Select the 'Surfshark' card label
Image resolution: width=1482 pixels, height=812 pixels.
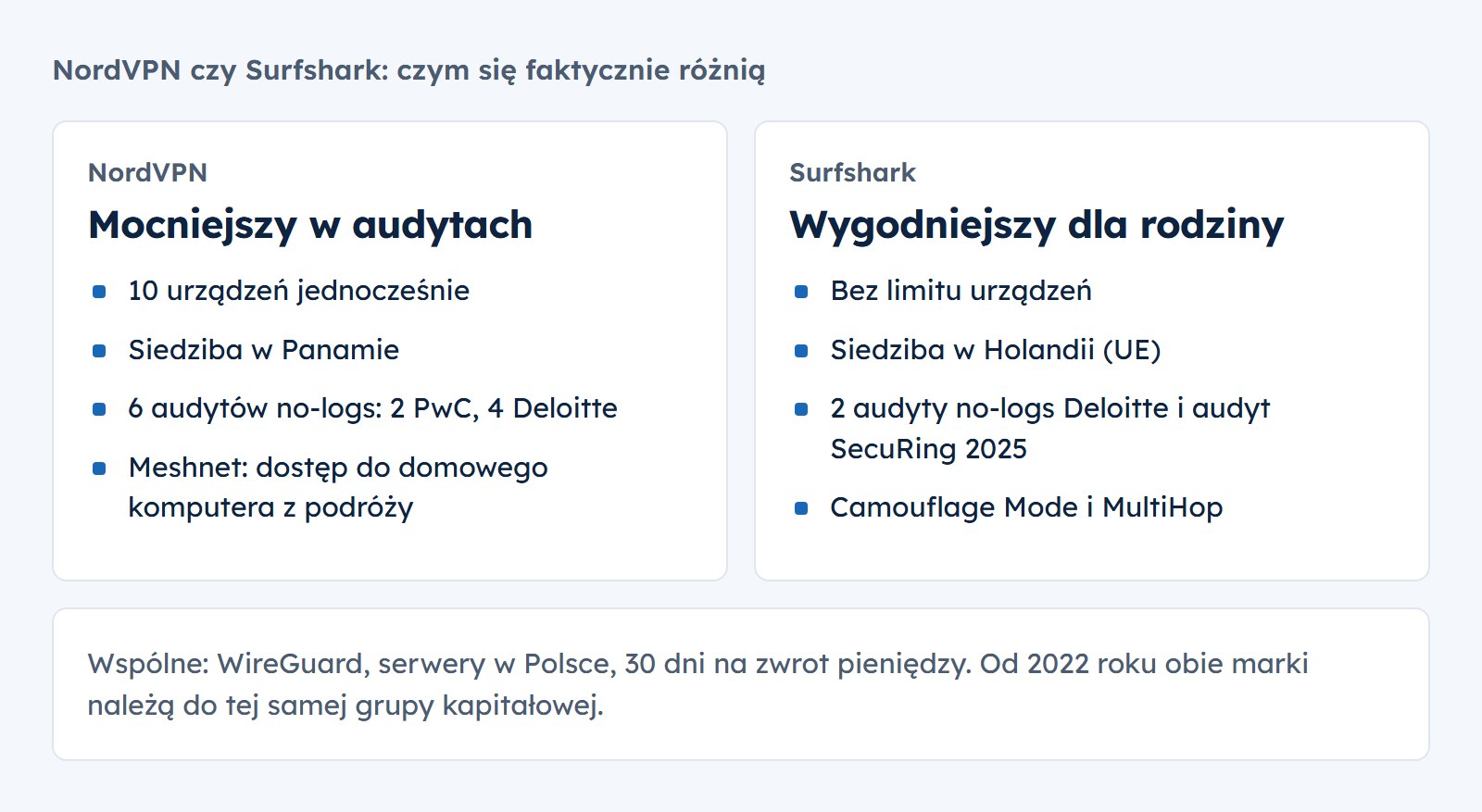pos(852,172)
